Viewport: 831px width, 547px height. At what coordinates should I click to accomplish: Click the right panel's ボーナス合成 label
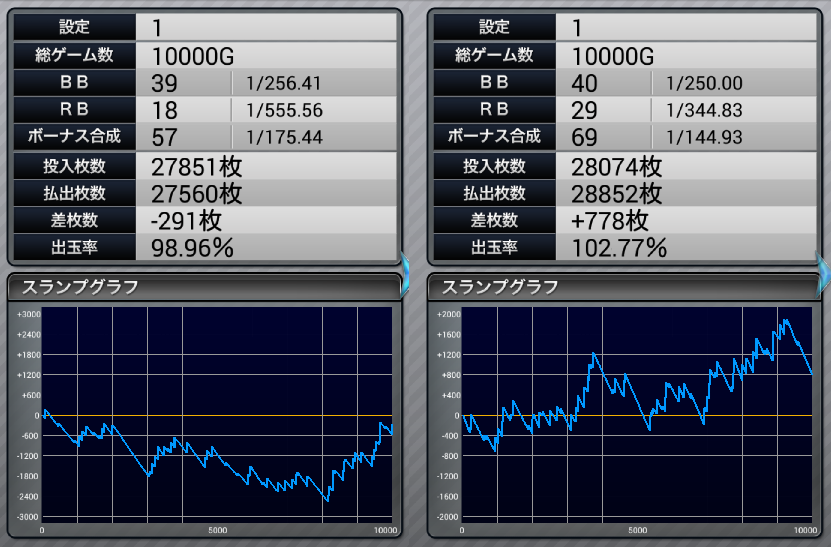[x=495, y=135]
